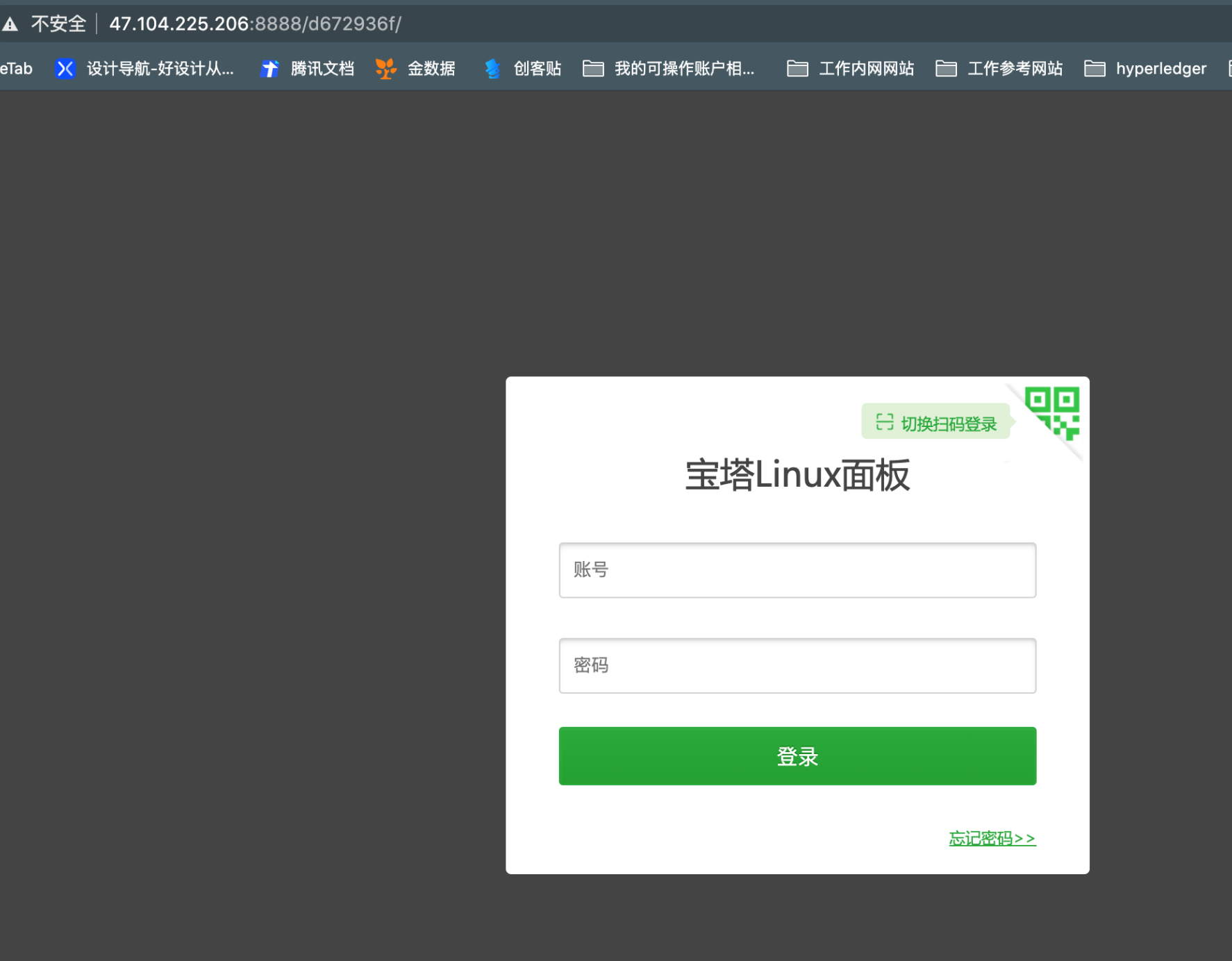Open the eTab bookmark
Viewport: 1232px width, 961px height.
(x=15, y=68)
